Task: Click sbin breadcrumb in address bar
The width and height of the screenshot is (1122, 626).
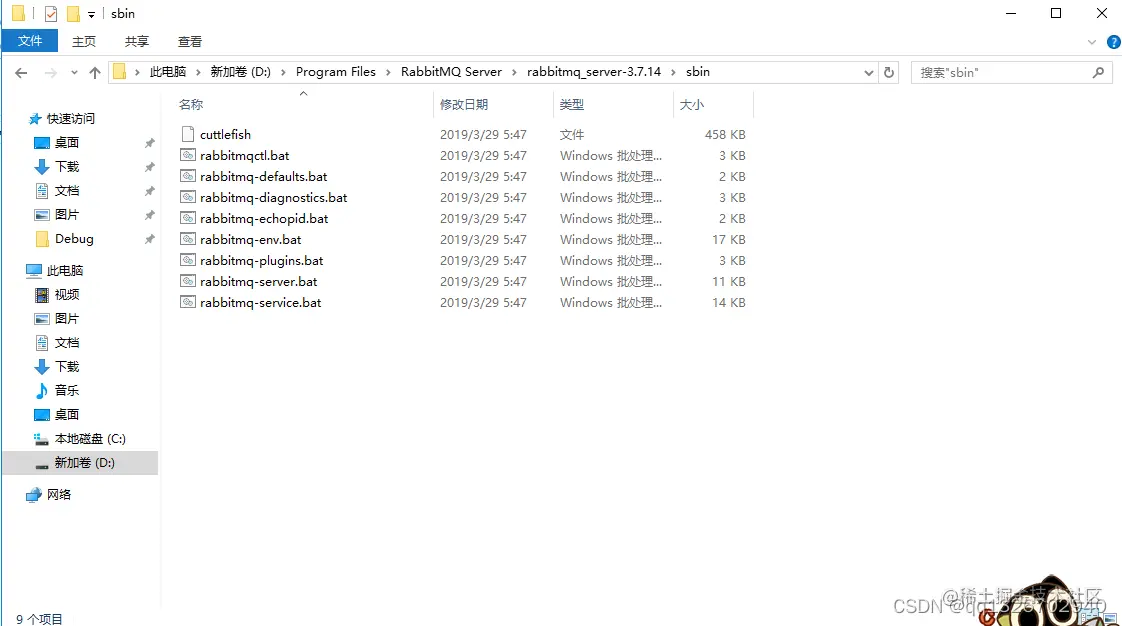Action: click(698, 72)
